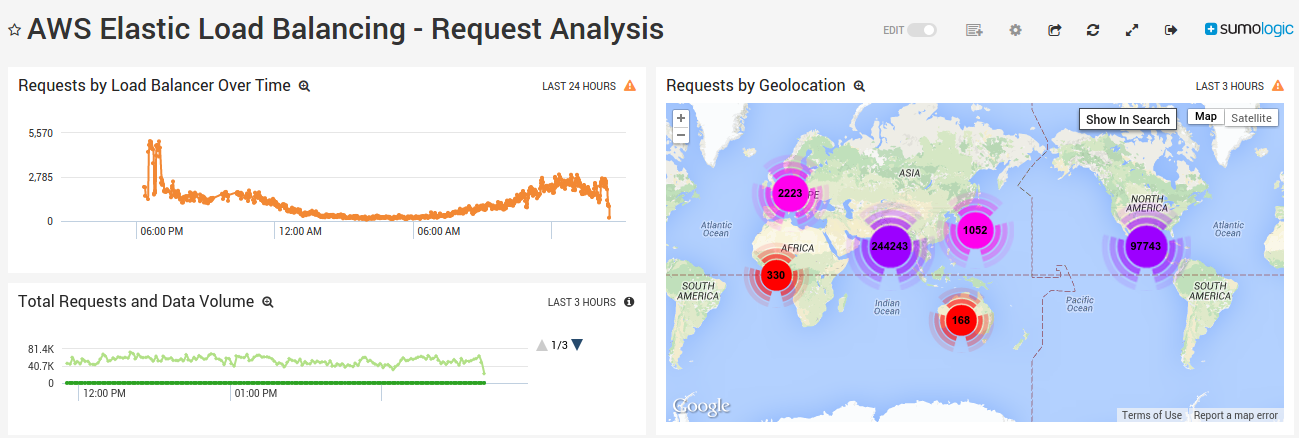
Task: Click the 2223 cluster over Europe
Action: point(790,193)
